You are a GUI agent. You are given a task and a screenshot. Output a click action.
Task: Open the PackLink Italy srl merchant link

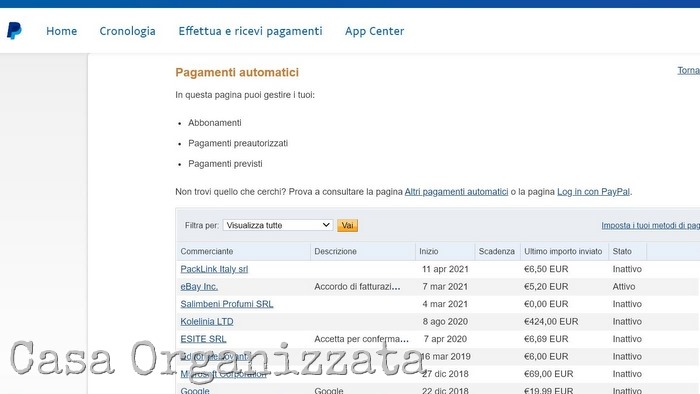(214, 269)
